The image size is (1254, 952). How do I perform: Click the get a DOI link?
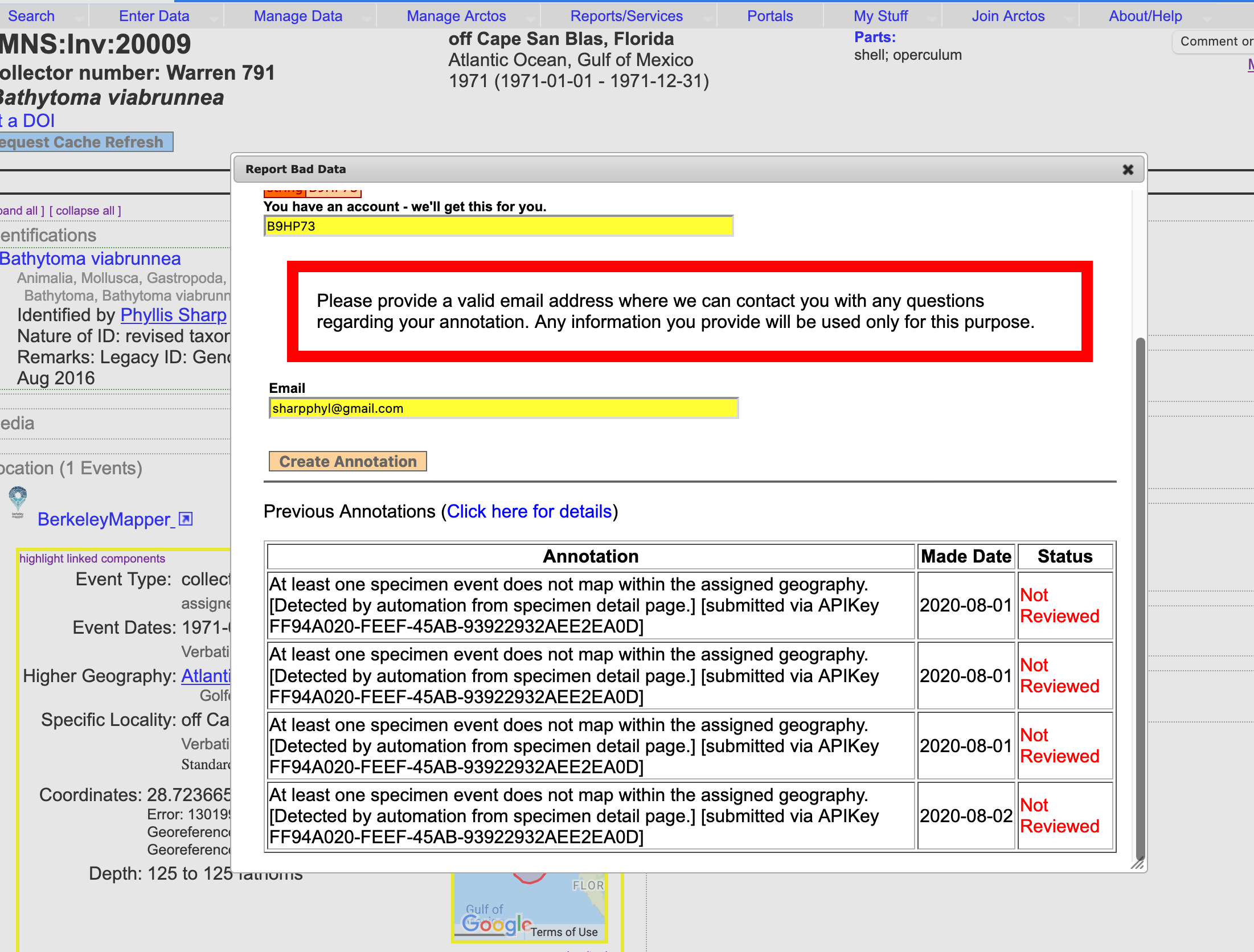pyautogui.click(x=27, y=121)
